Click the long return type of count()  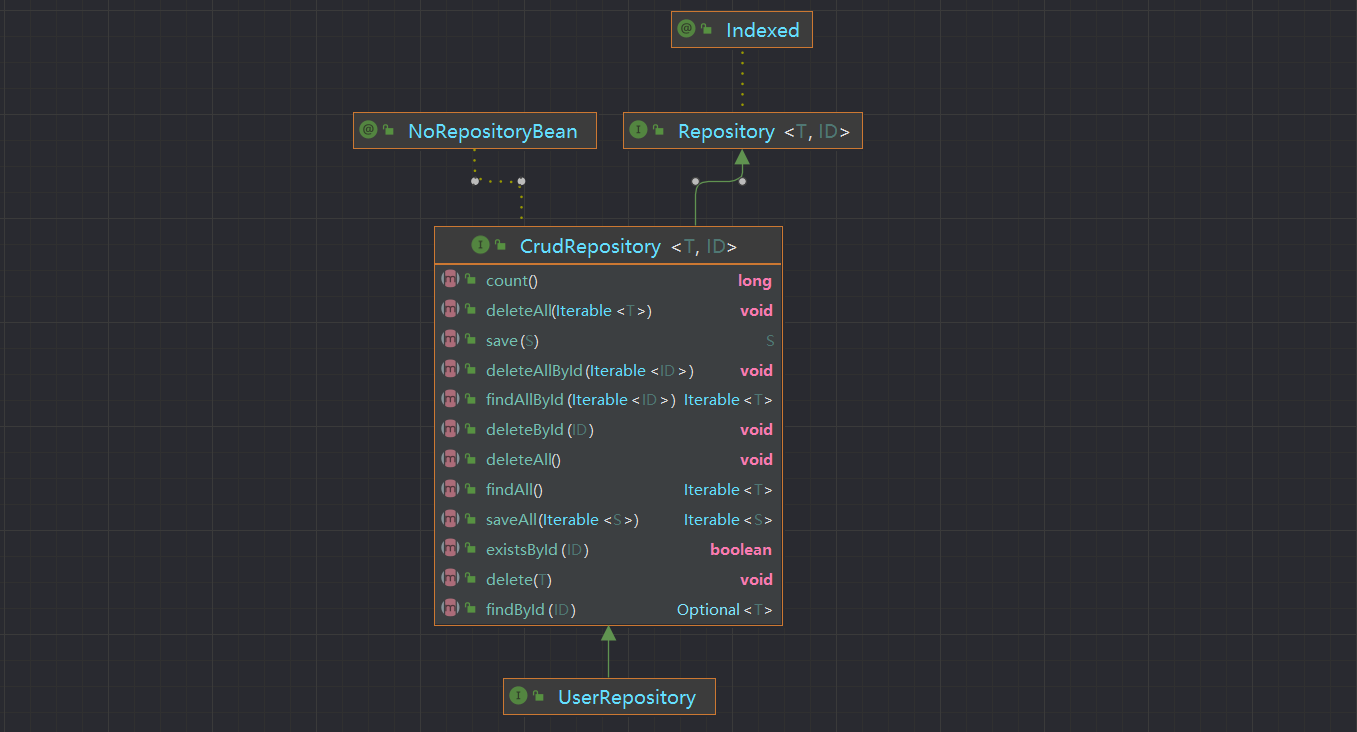tap(755, 281)
